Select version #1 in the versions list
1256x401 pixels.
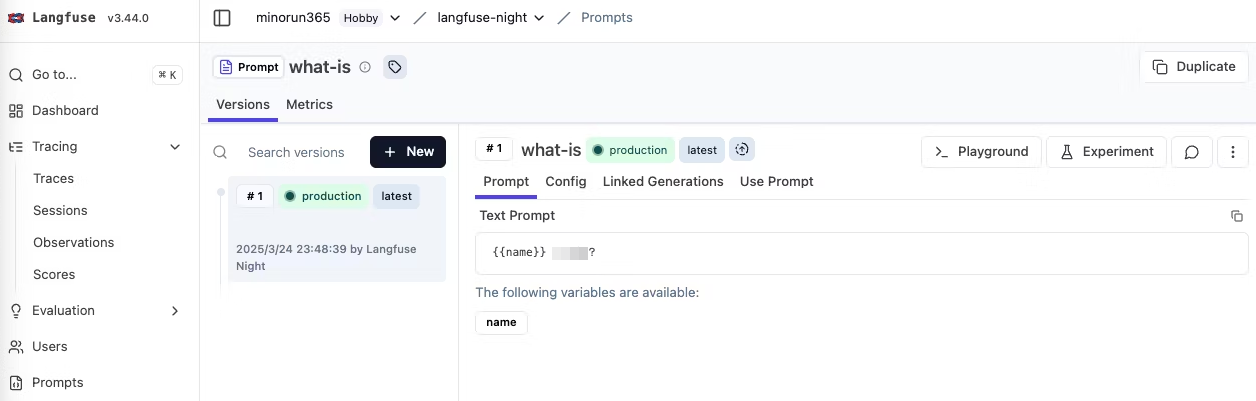point(337,230)
